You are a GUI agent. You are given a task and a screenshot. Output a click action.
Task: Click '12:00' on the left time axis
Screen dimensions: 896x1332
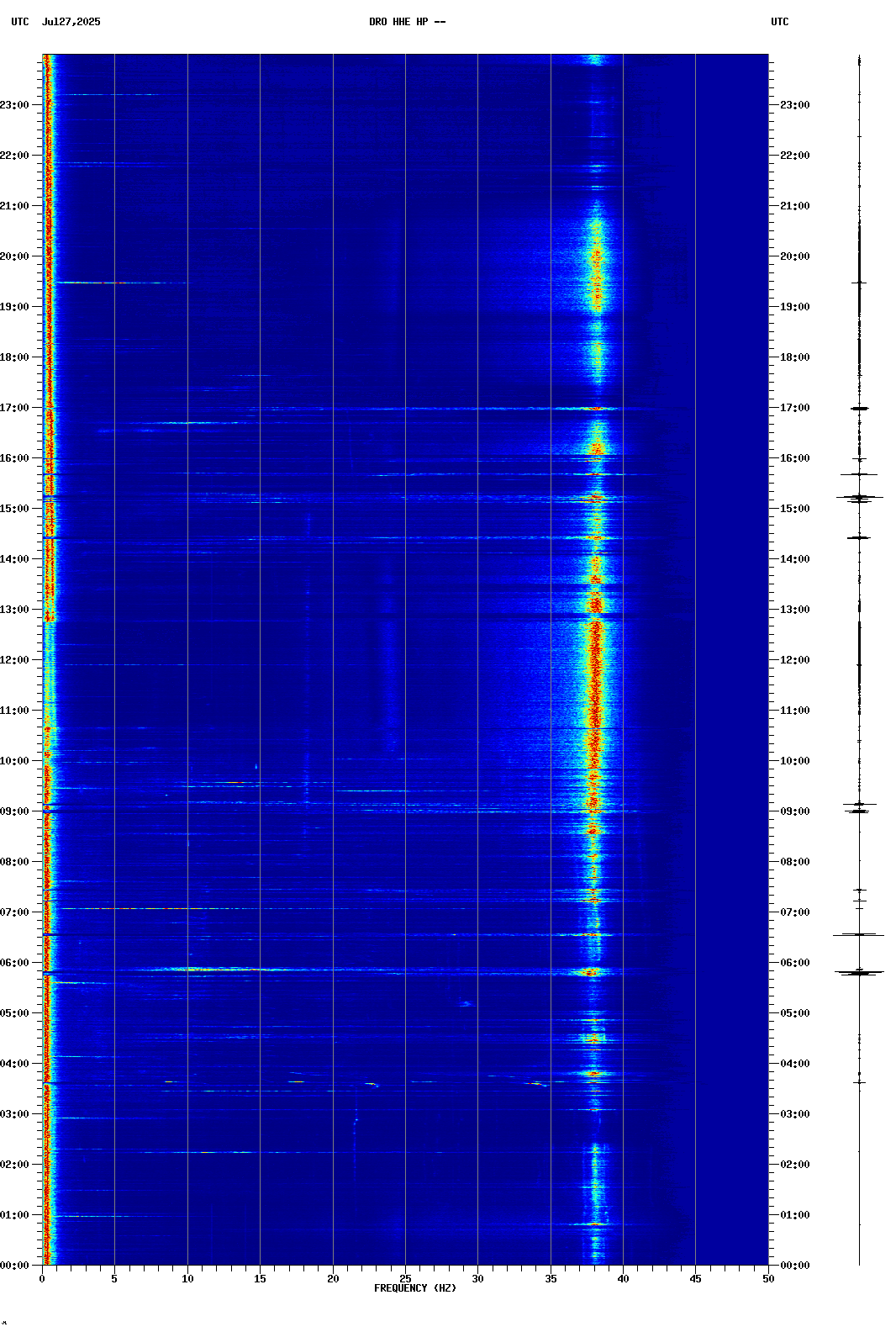(14, 660)
